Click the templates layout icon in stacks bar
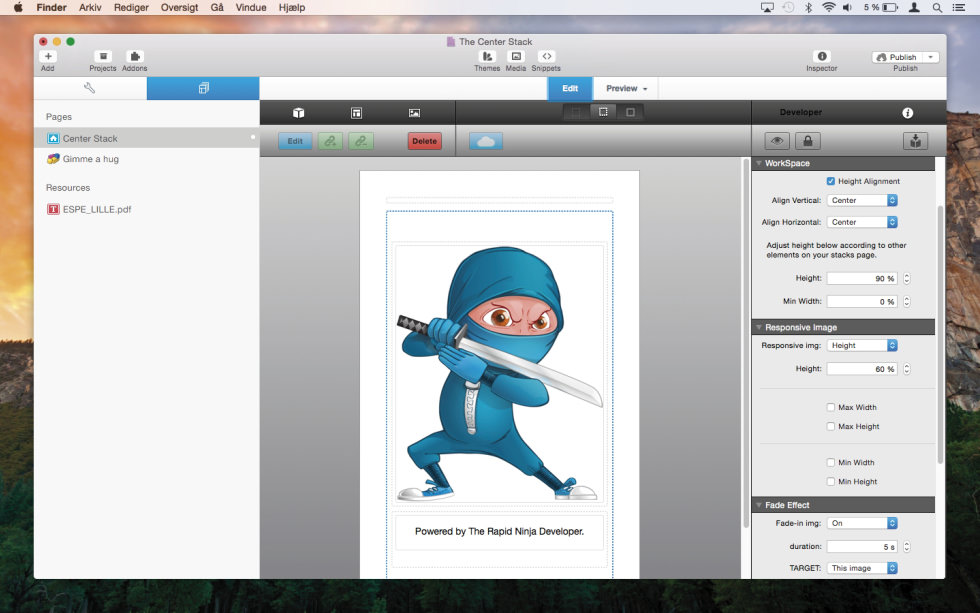The height and width of the screenshot is (613, 980). (356, 112)
